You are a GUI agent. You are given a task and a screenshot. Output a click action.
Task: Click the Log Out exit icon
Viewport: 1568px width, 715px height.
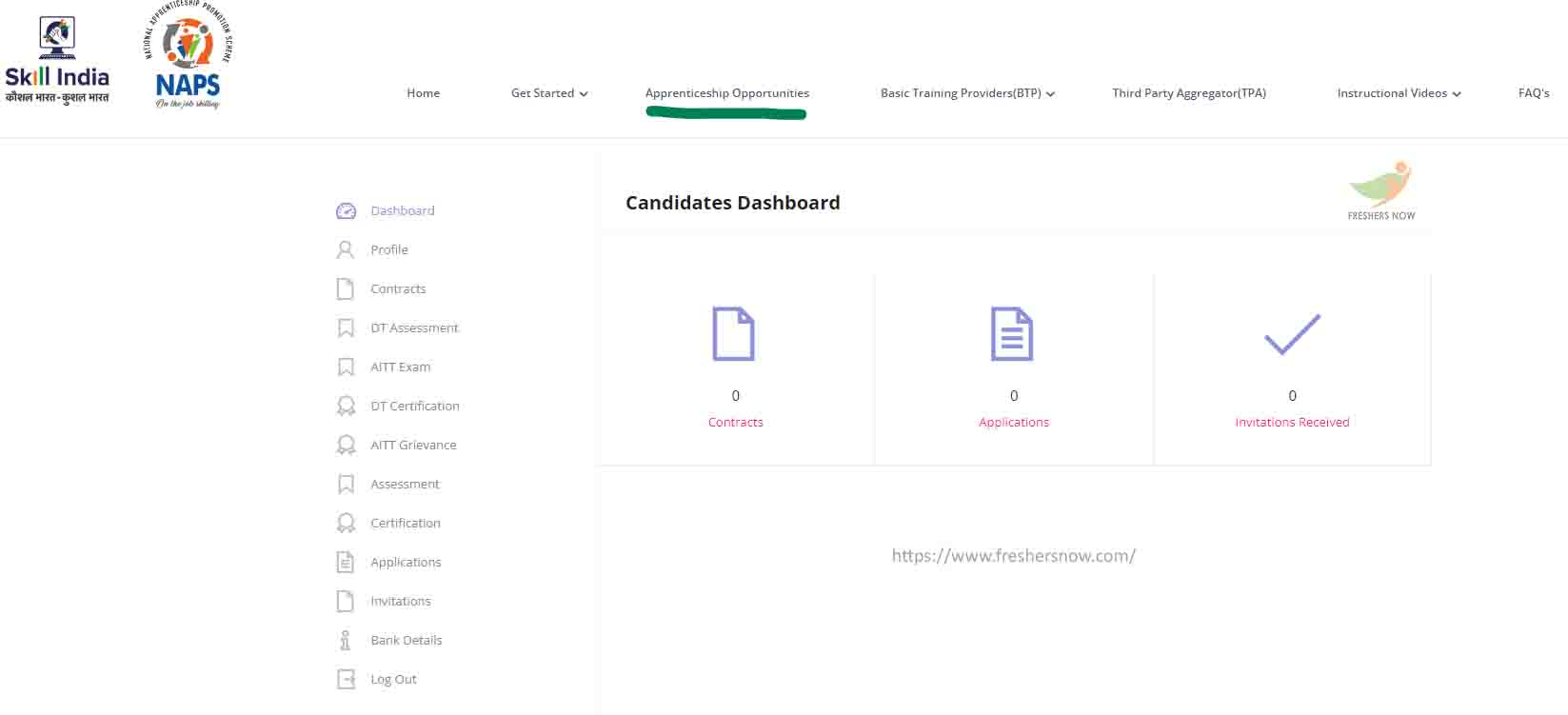[x=346, y=680]
